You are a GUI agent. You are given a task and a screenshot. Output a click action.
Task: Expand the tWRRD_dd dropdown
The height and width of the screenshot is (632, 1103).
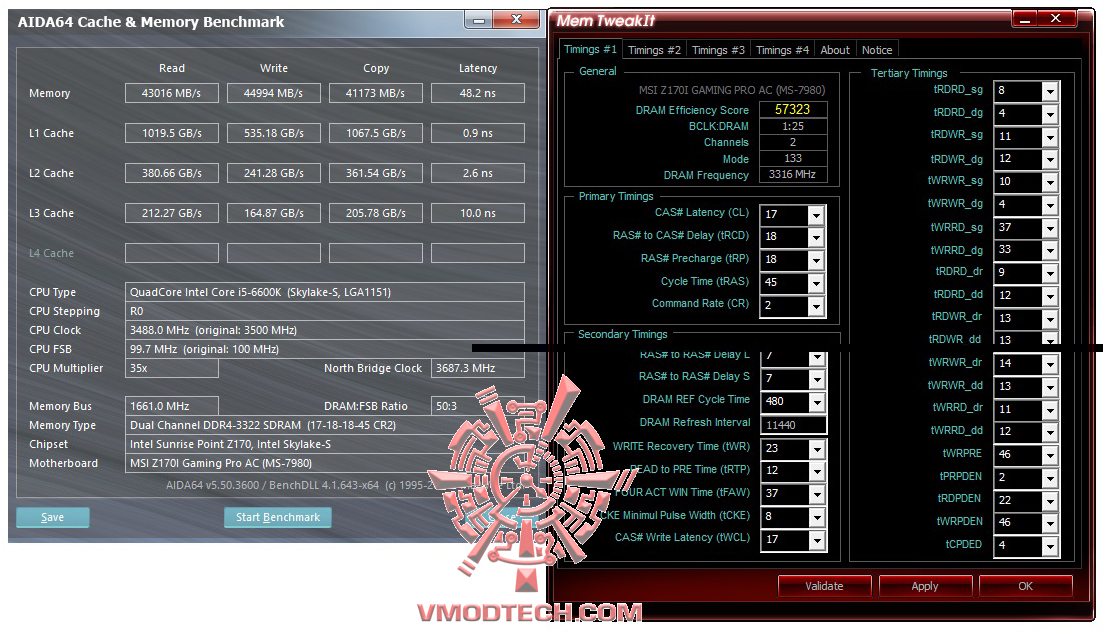[1050, 432]
